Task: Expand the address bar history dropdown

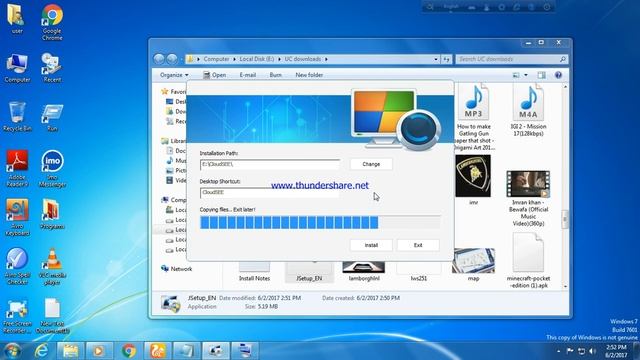Action: coord(436,59)
